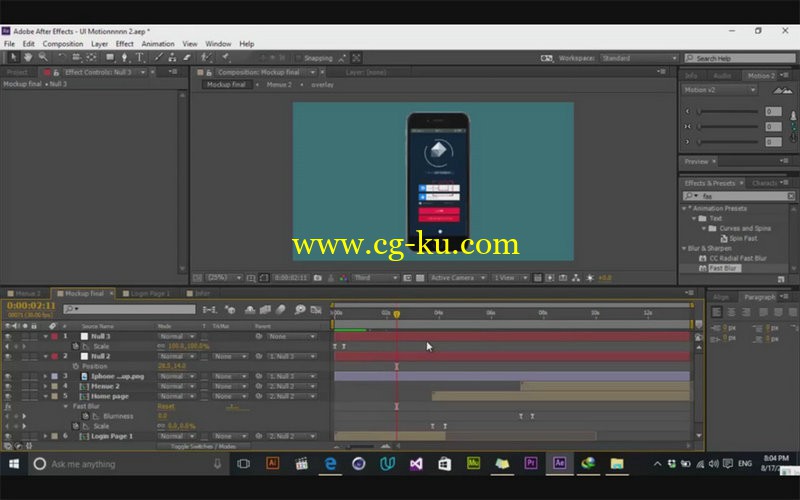This screenshot has height=500, width=800.
Task: Toggle lock on Effect Controls panel
Action: (x=56, y=72)
